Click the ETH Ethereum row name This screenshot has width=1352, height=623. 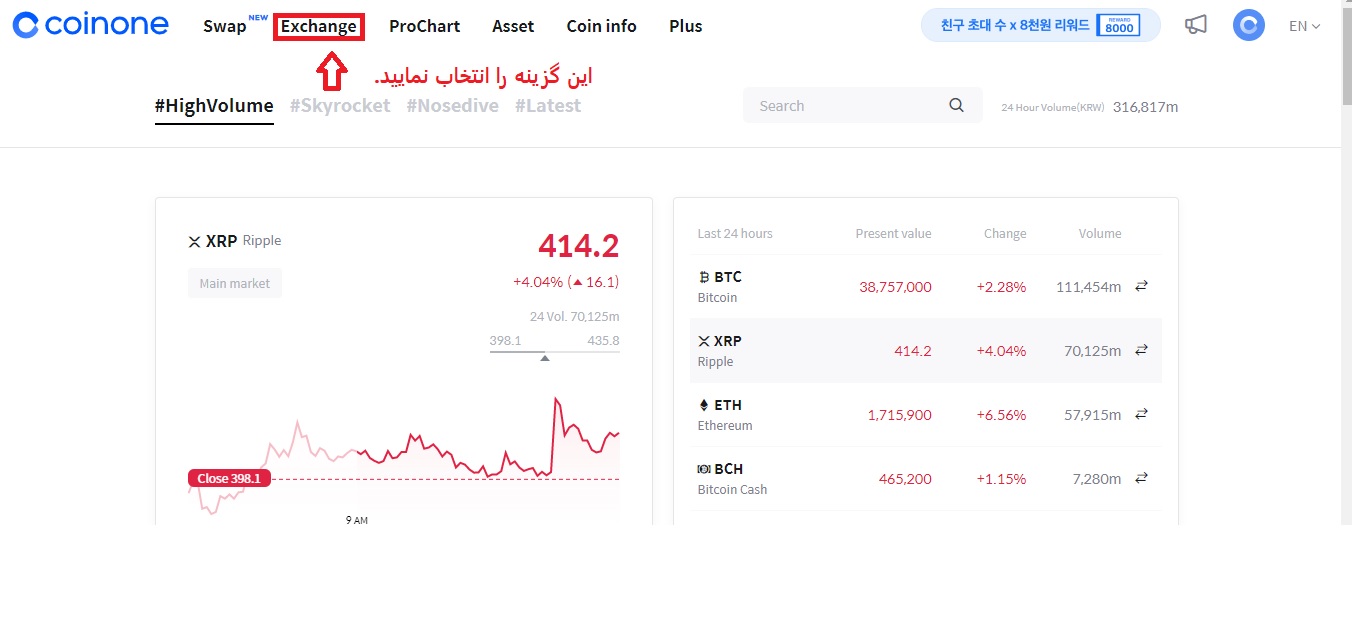pyautogui.click(x=725, y=414)
